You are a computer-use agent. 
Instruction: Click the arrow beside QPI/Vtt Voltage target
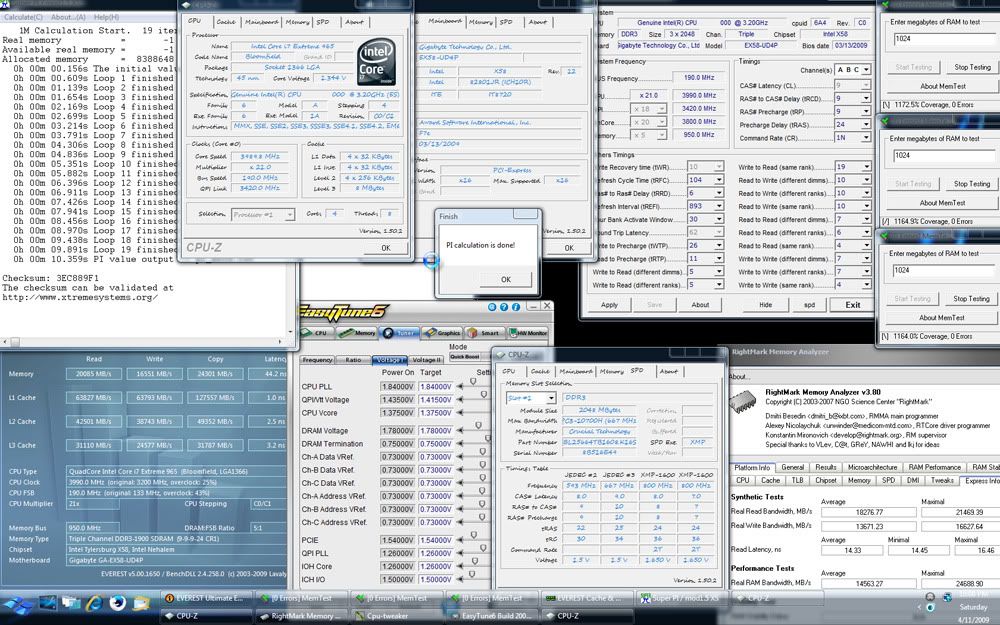460,400
